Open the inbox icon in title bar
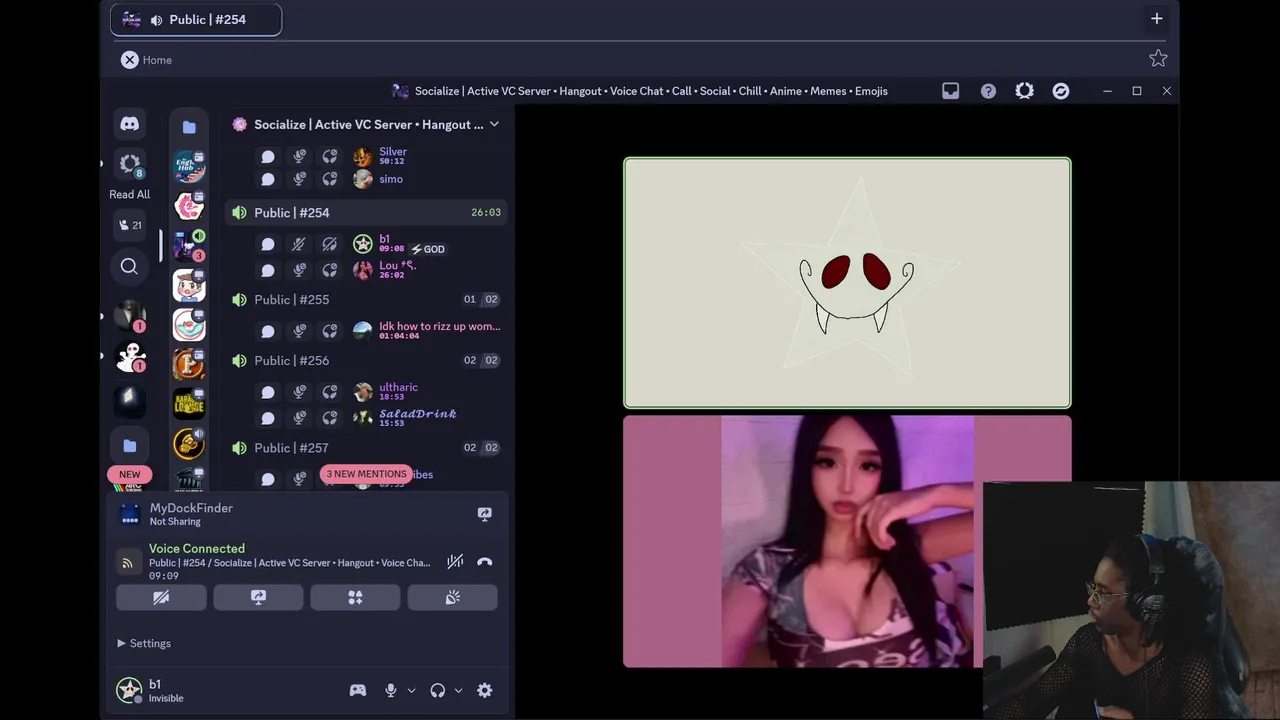The height and width of the screenshot is (720, 1280). [951, 91]
